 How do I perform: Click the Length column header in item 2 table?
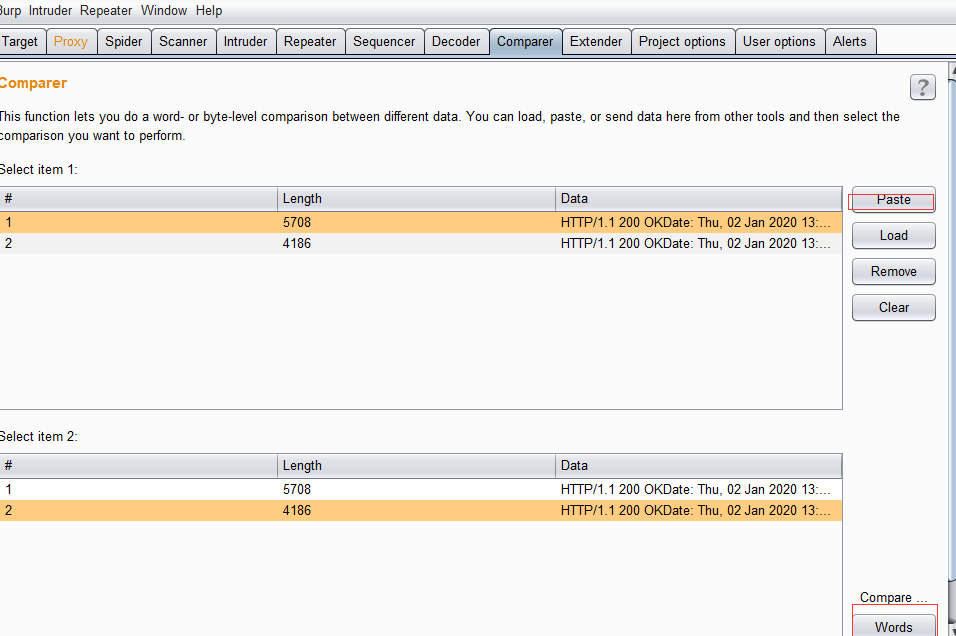(416, 466)
